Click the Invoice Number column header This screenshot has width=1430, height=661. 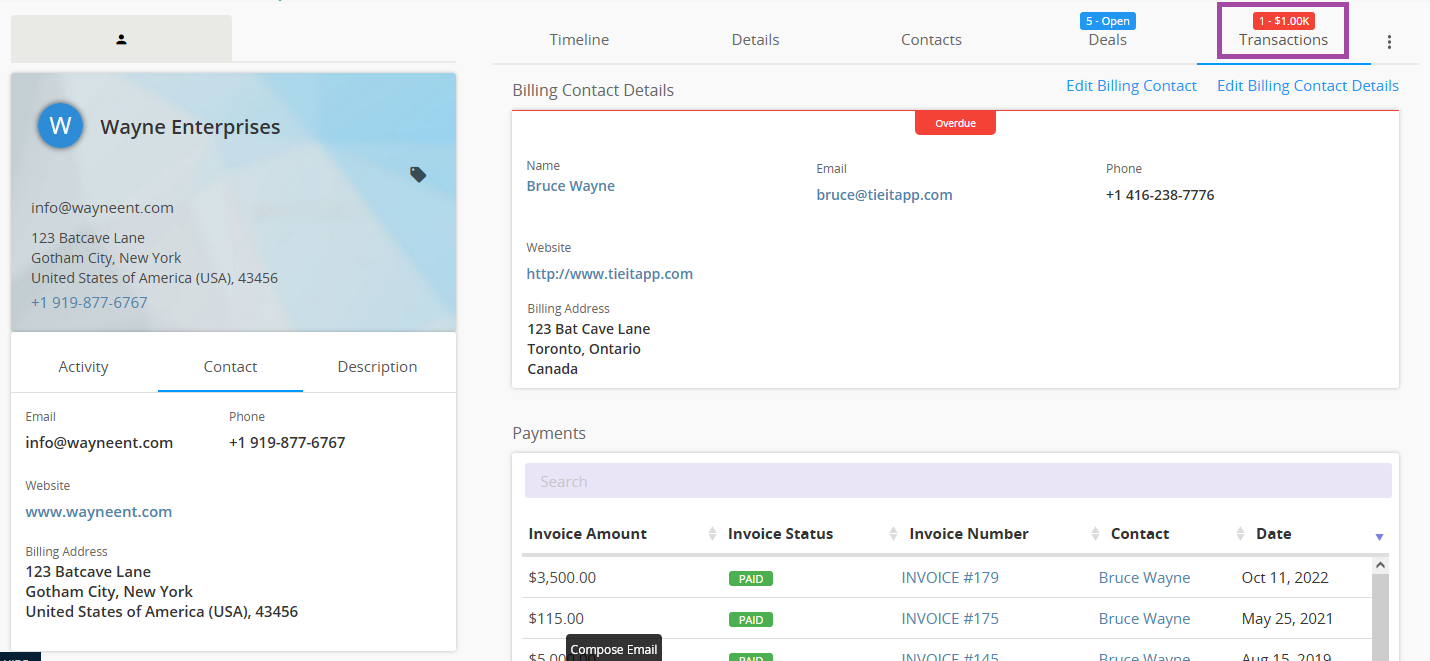(x=969, y=534)
